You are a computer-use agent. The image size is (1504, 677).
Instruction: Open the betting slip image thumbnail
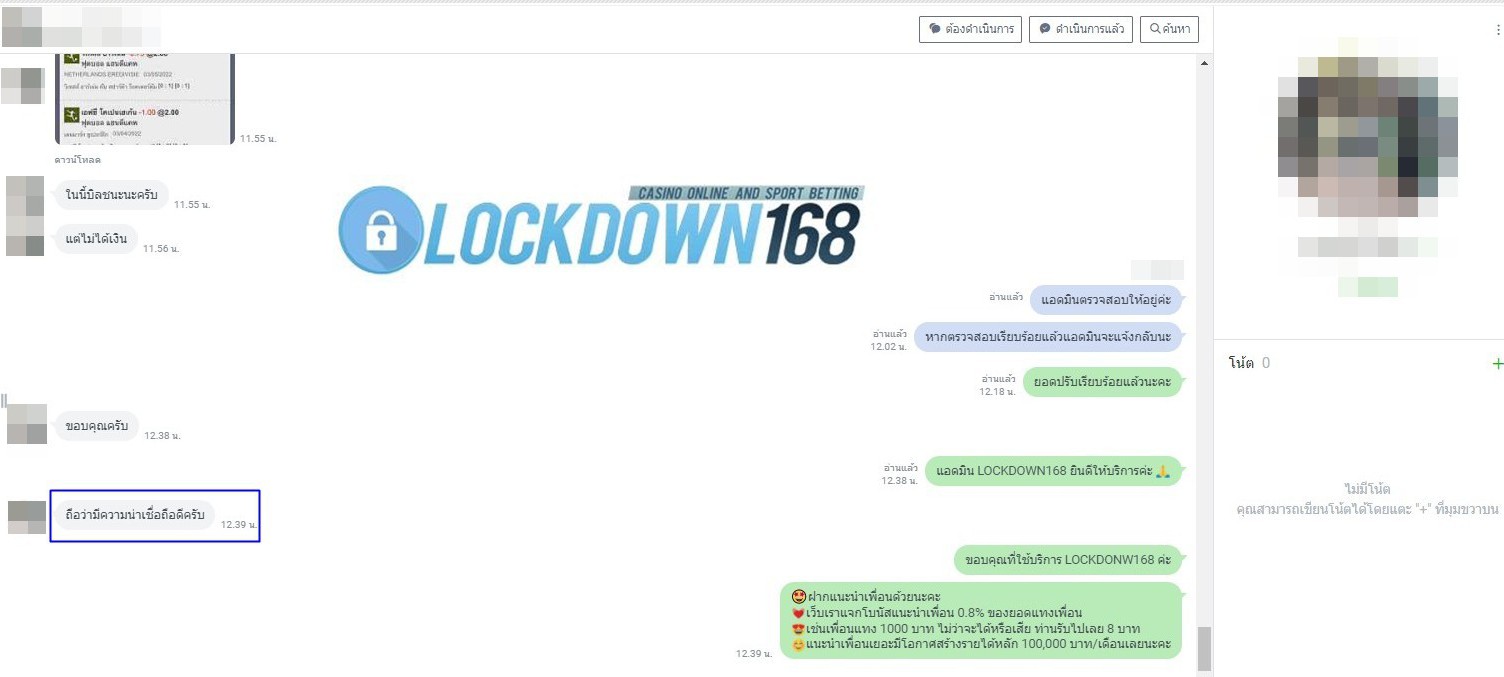pos(144,100)
